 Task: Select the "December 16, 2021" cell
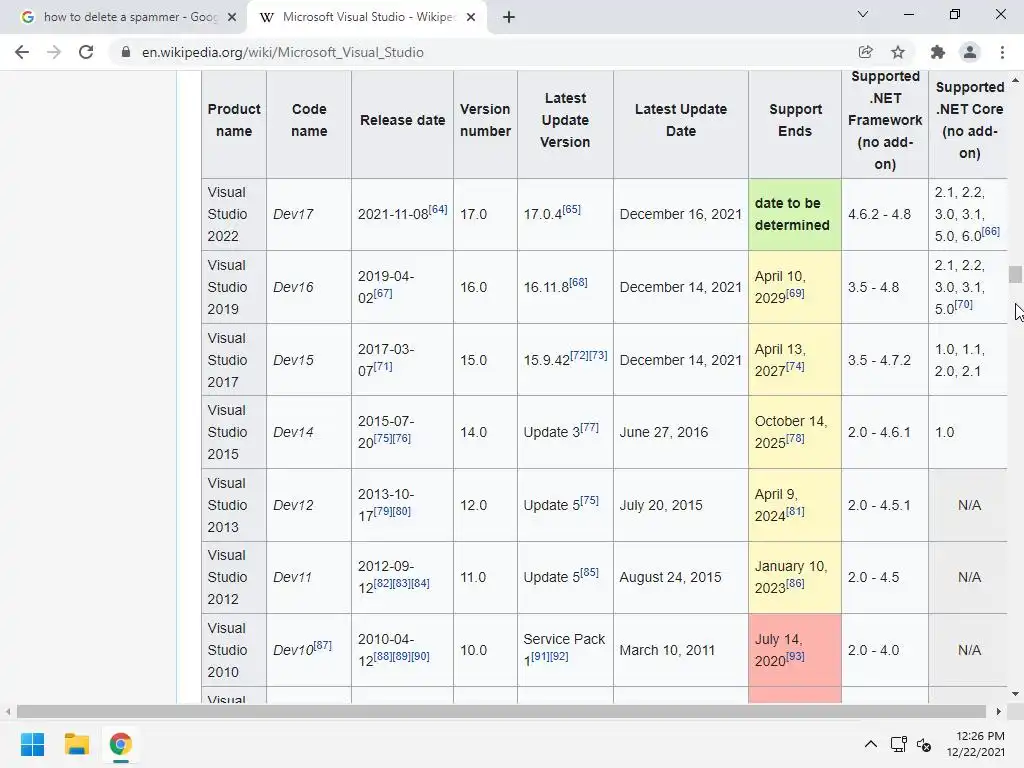pyautogui.click(x=680, y=214)
